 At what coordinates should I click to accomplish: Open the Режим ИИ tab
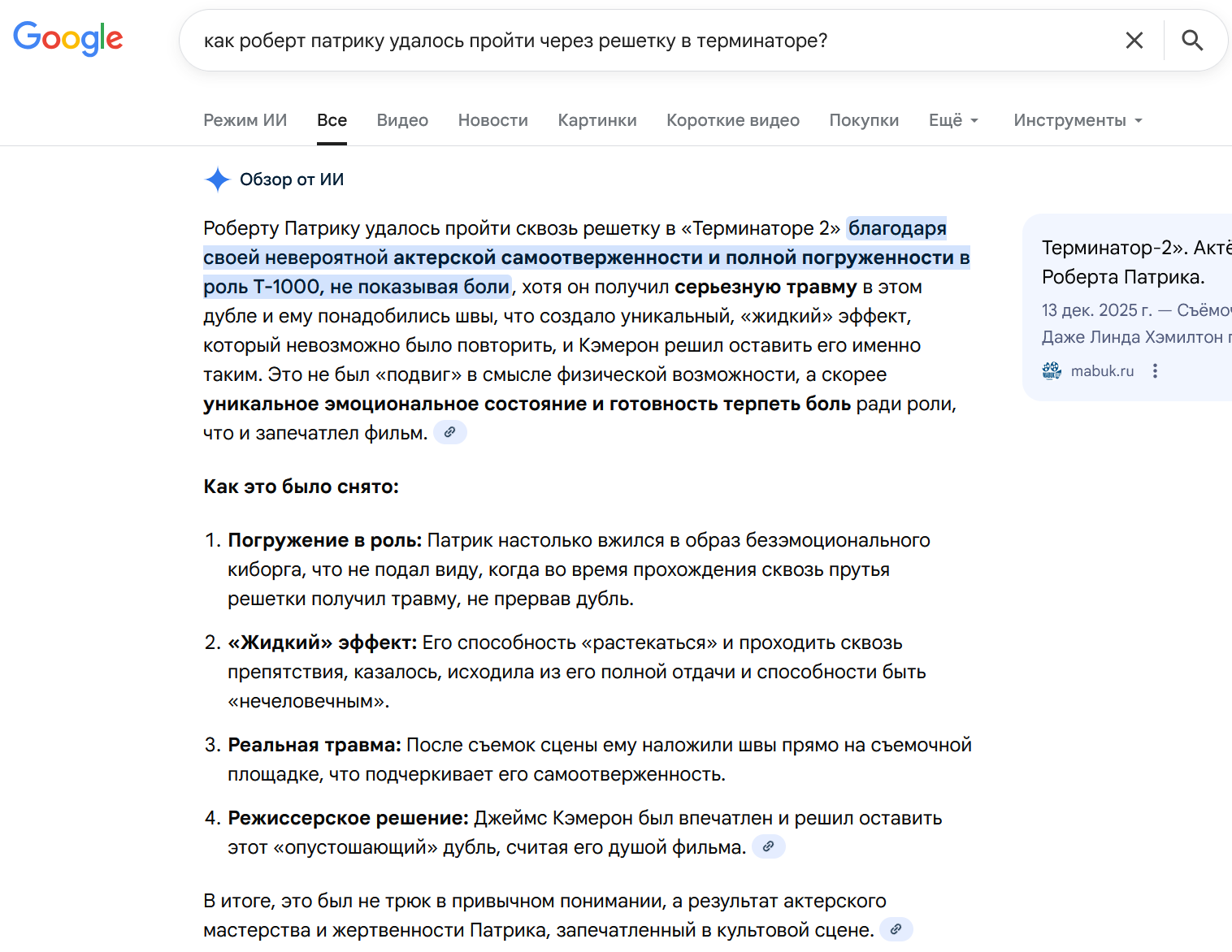[x=245, y=120]
